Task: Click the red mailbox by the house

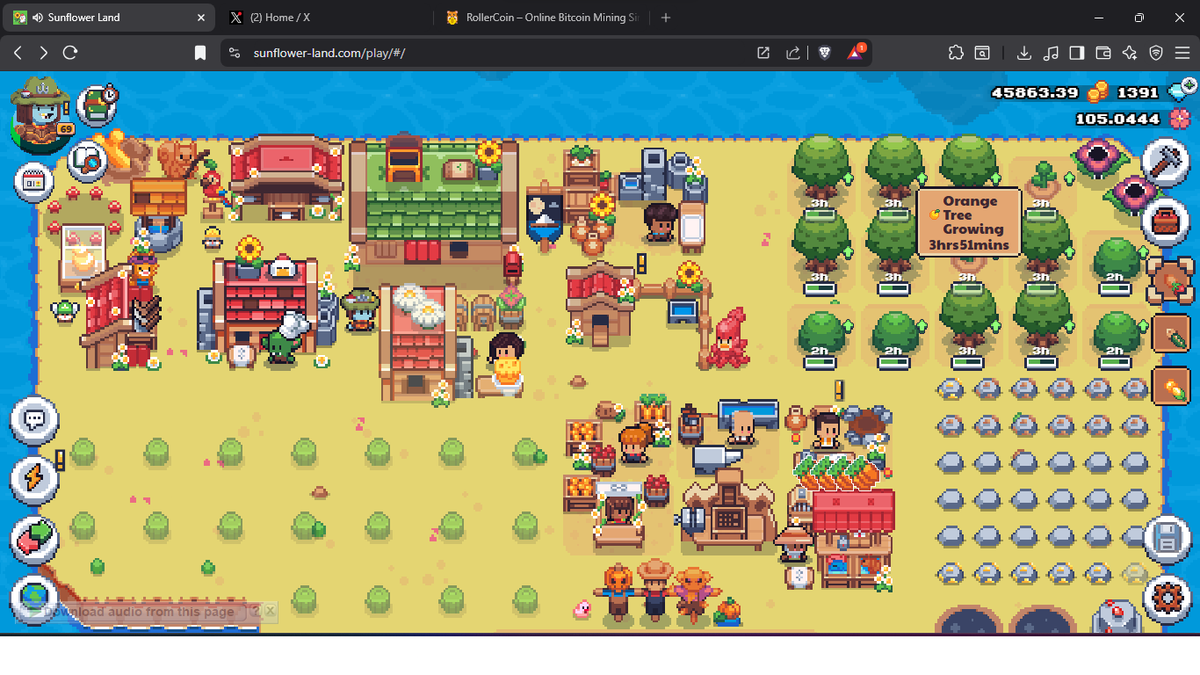Action: 513,264
